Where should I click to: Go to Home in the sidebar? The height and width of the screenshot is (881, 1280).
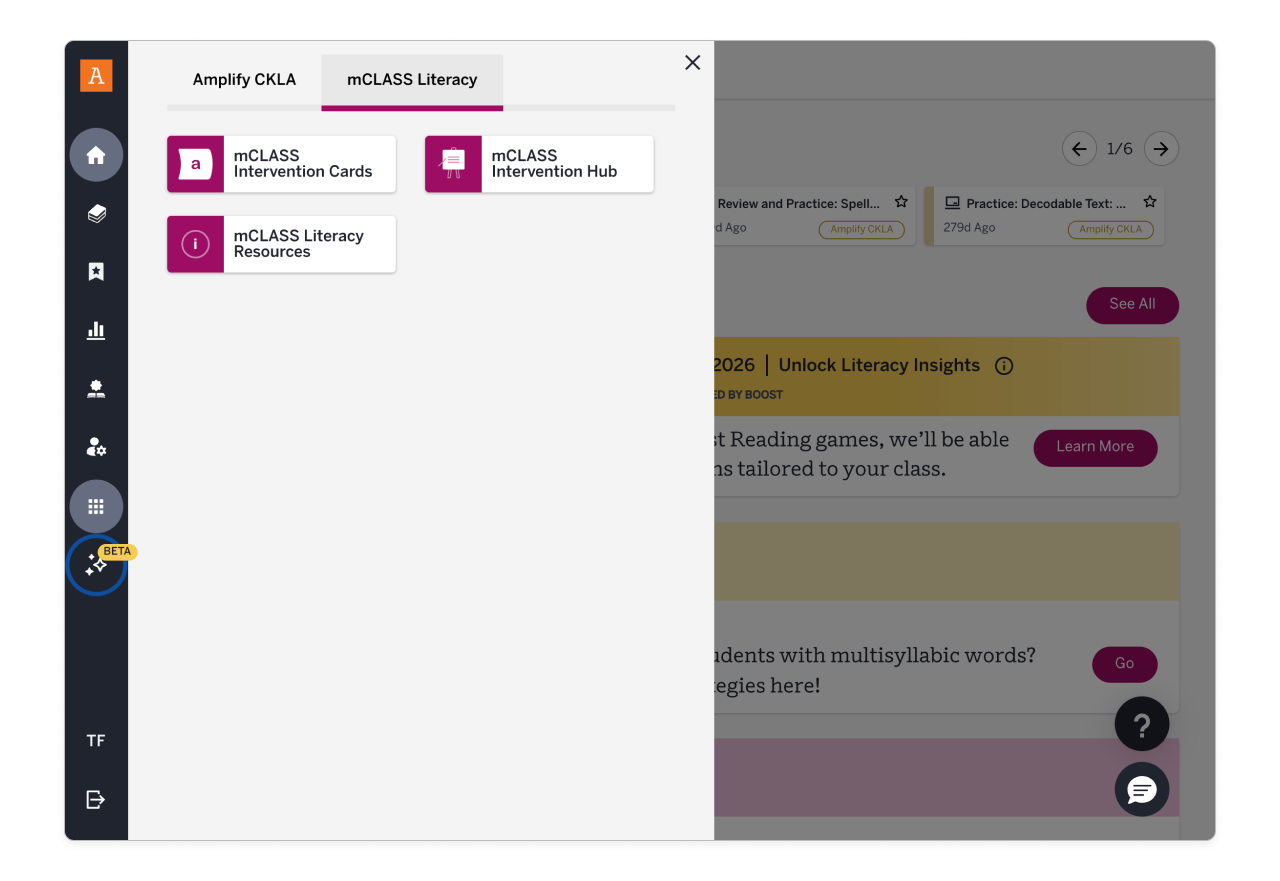click(x=96, y=155)
